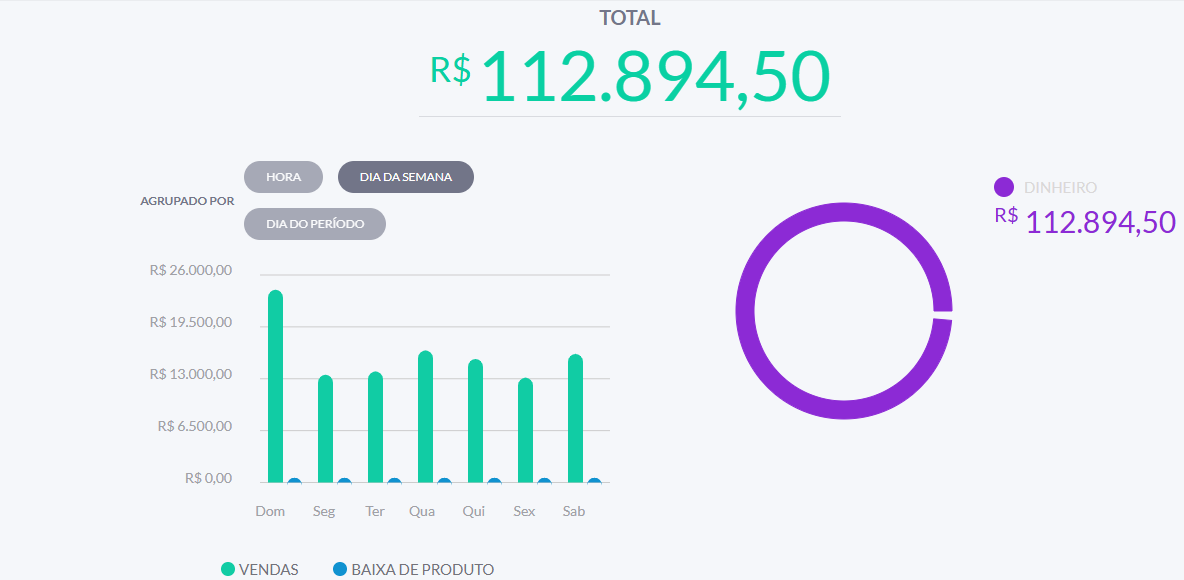
Task: Click the Qua axis label
Action: tap(422, 511)
